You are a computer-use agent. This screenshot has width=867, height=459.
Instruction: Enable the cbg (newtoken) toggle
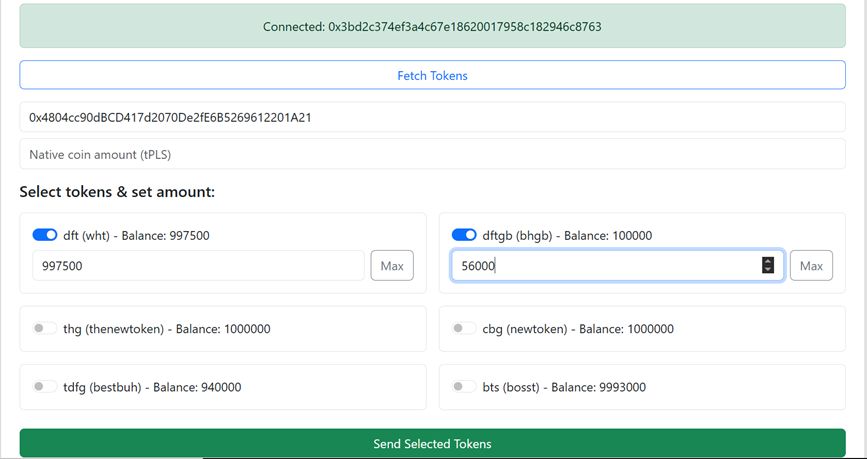464,328
